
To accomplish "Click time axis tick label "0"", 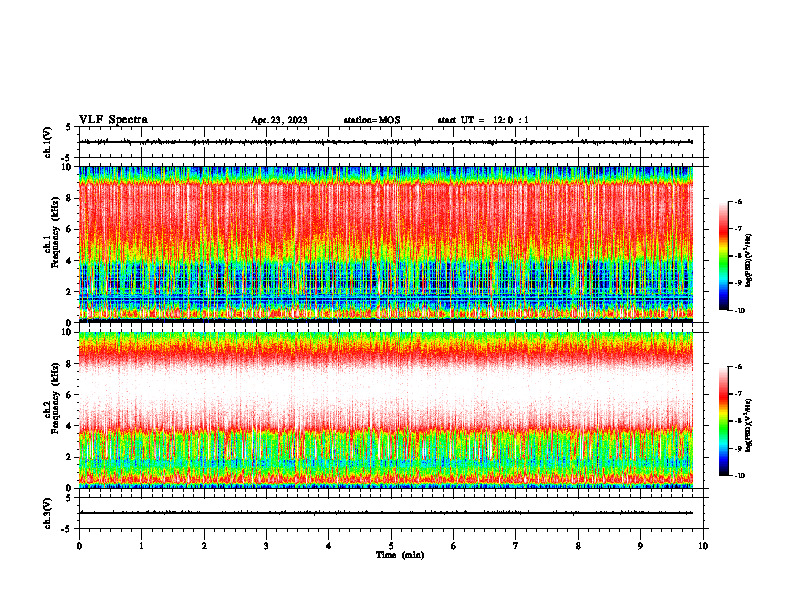I will (x=79, y=546).
